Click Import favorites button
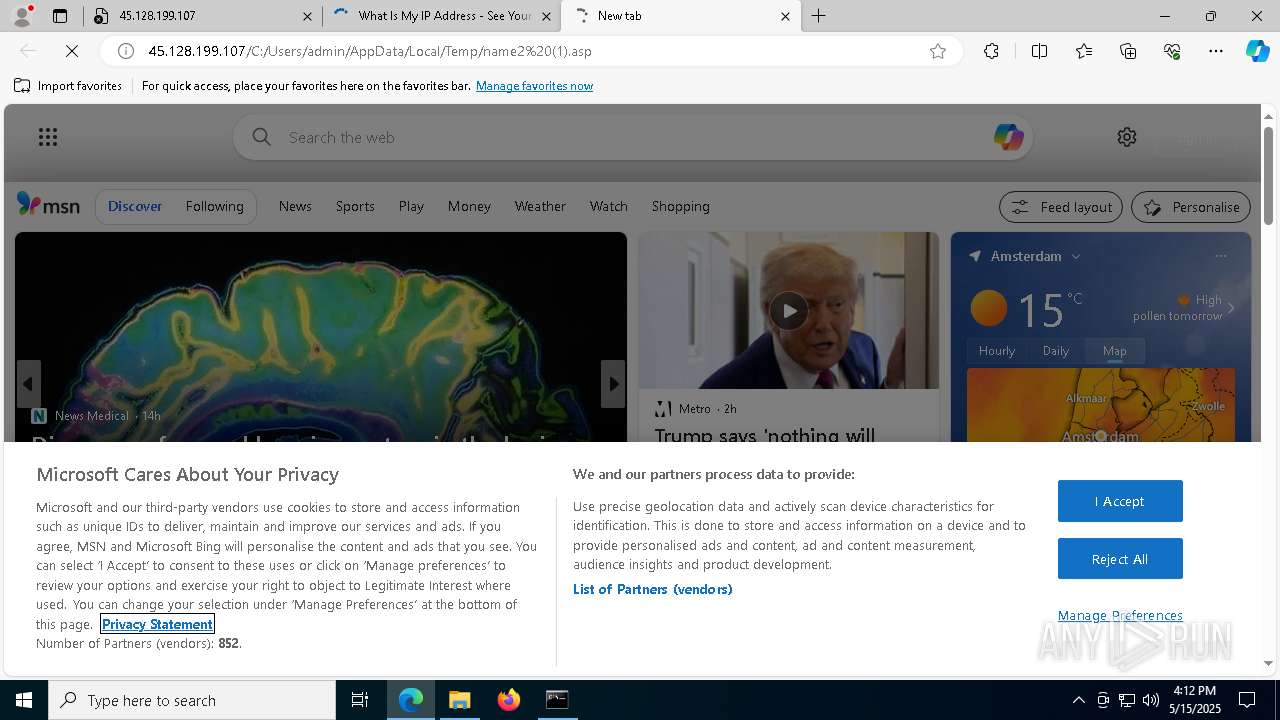1280x720 pixels. pos(68,86)
